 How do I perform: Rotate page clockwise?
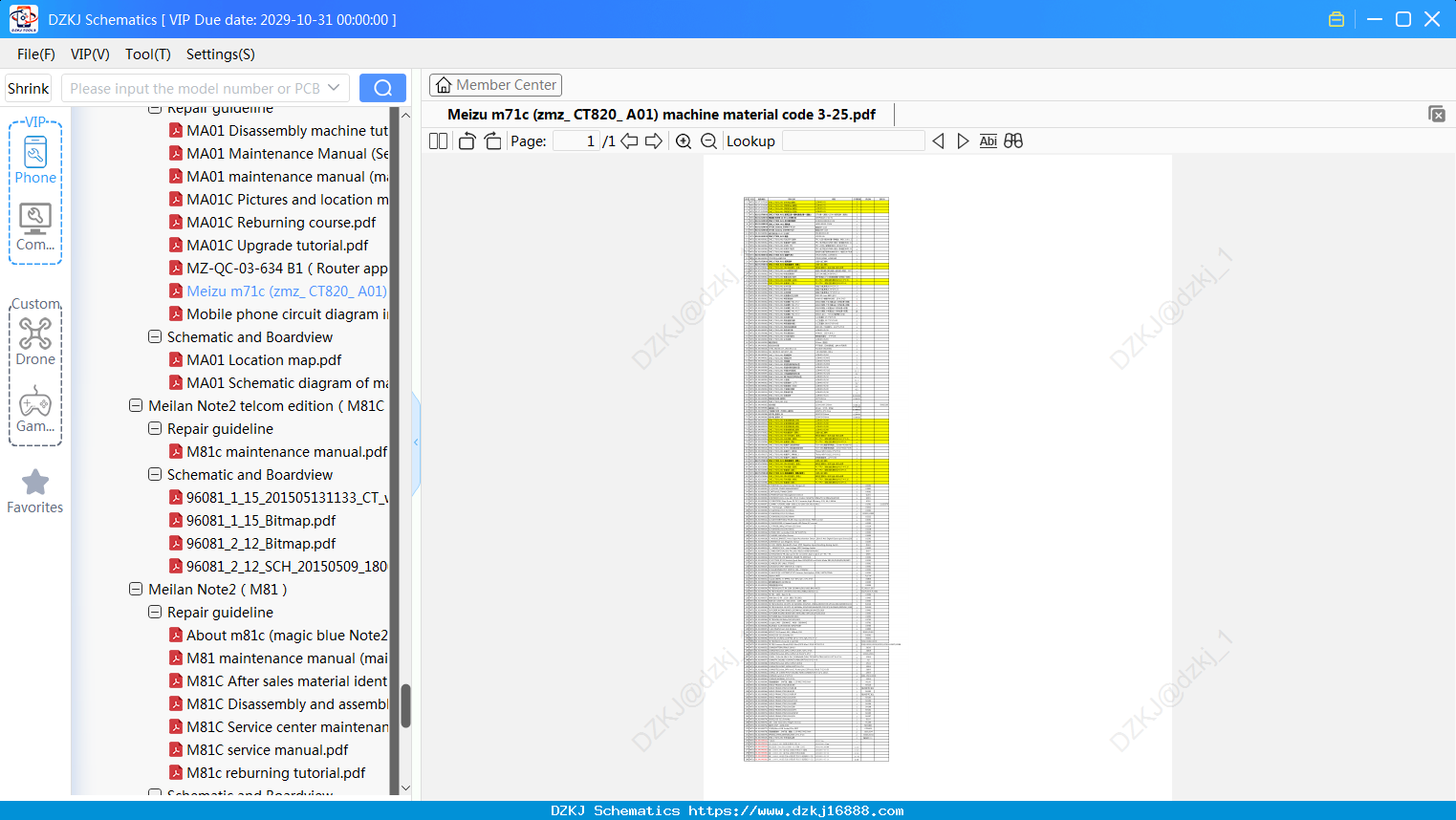[x=493, y=141]
